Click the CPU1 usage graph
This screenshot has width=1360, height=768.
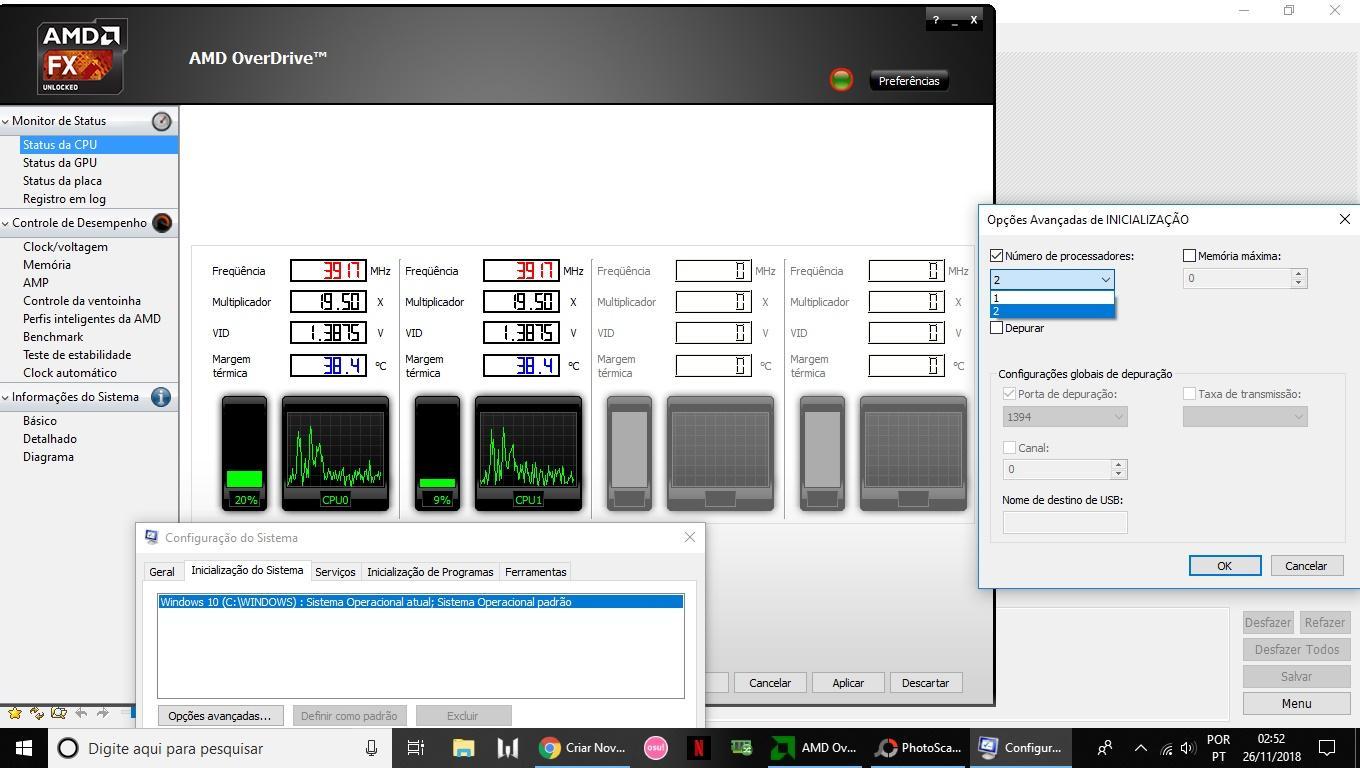(x=528, y=453)
